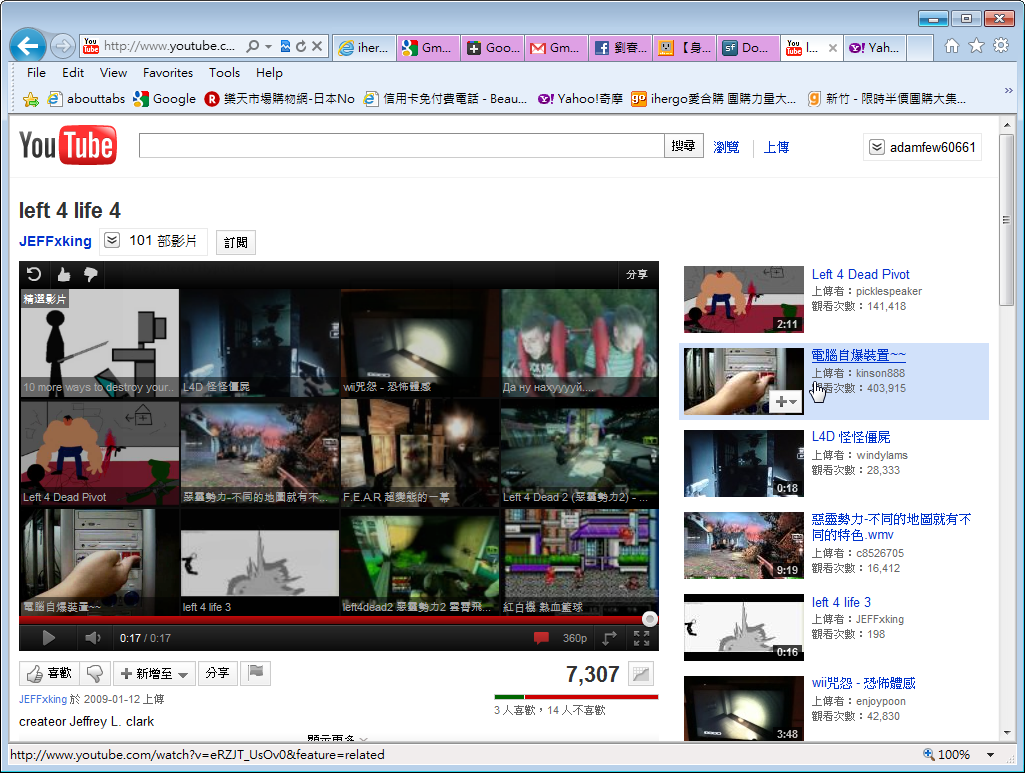Image resolution: width=1025 pixels, height=773 pixels.
Task: Open the video statistics chart icon
Action: coord(641,674)
